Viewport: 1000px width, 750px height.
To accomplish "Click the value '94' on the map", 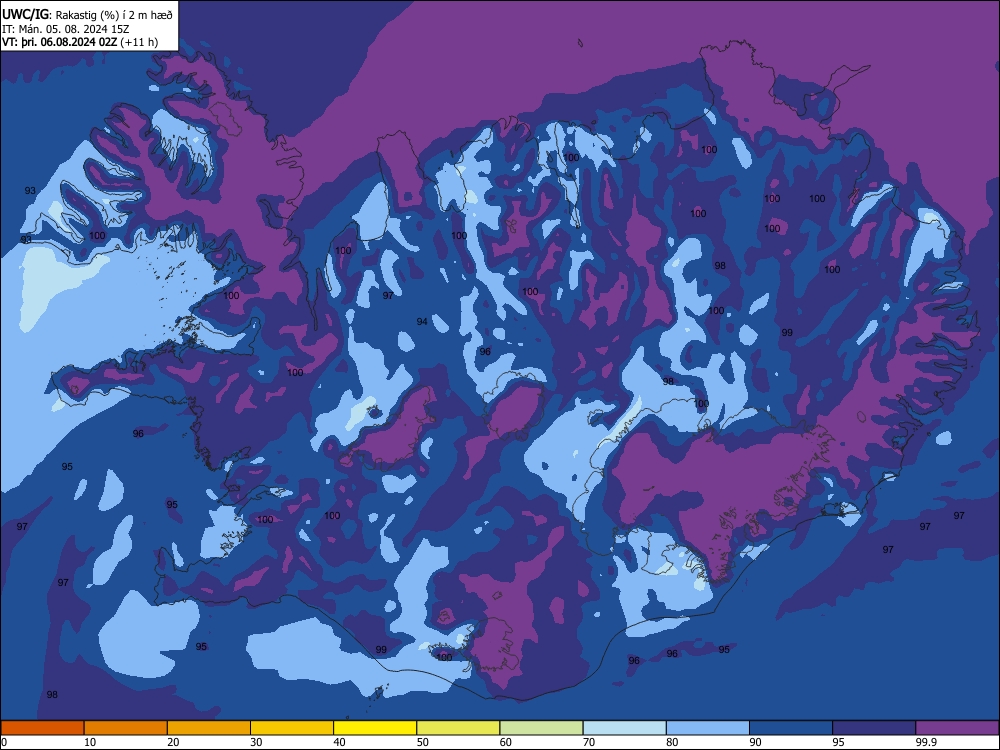I will tap(422, 321).
